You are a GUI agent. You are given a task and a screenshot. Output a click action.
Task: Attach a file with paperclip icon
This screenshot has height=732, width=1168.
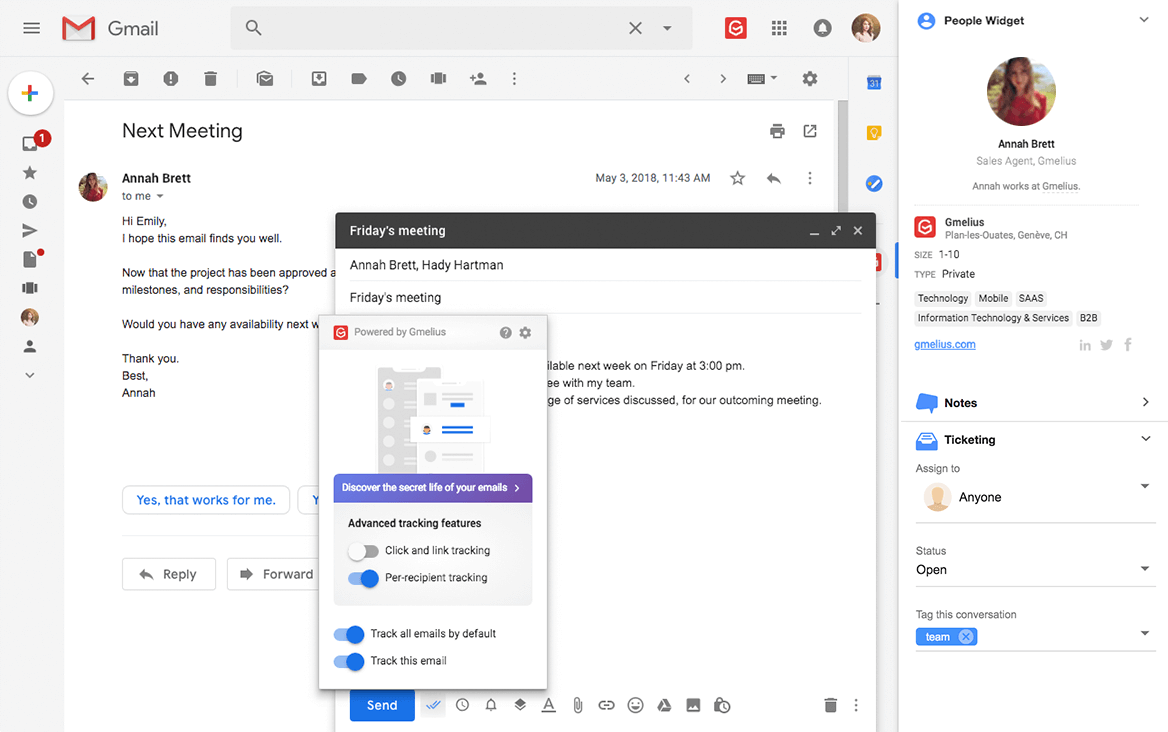[x=577, y=704]
